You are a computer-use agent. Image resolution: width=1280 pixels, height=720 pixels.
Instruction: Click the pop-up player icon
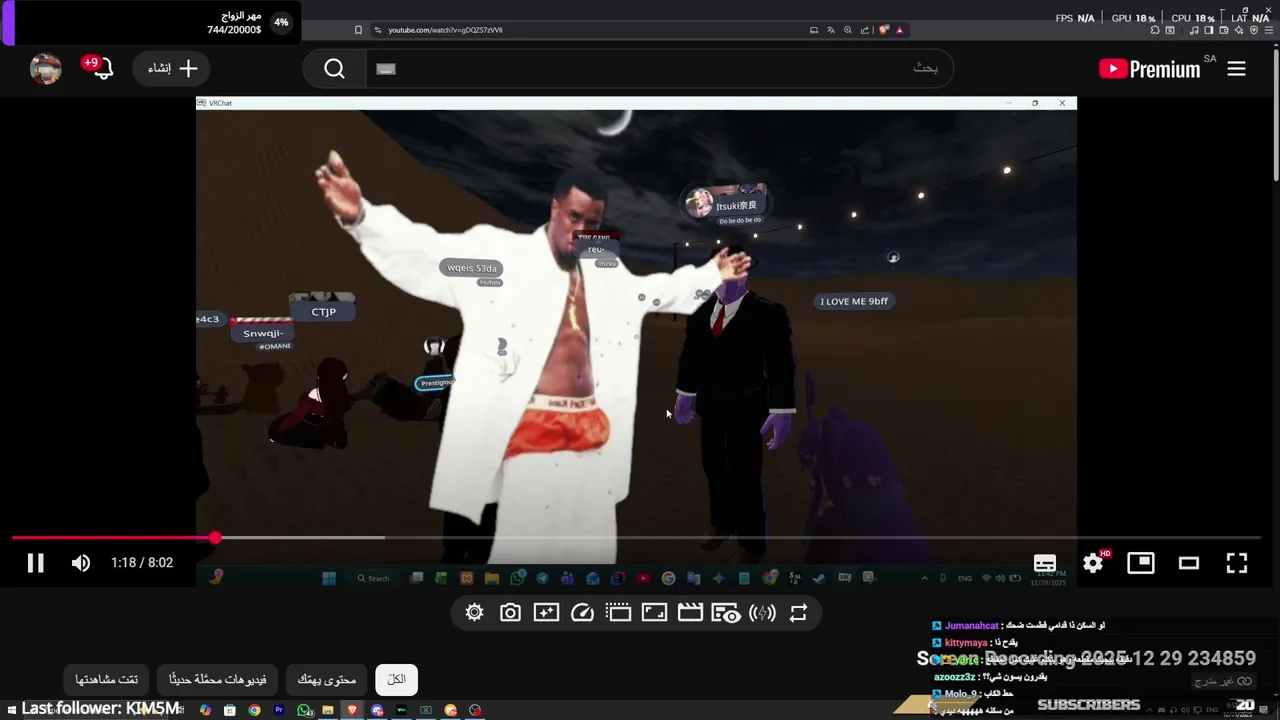[x=618, y=613]
